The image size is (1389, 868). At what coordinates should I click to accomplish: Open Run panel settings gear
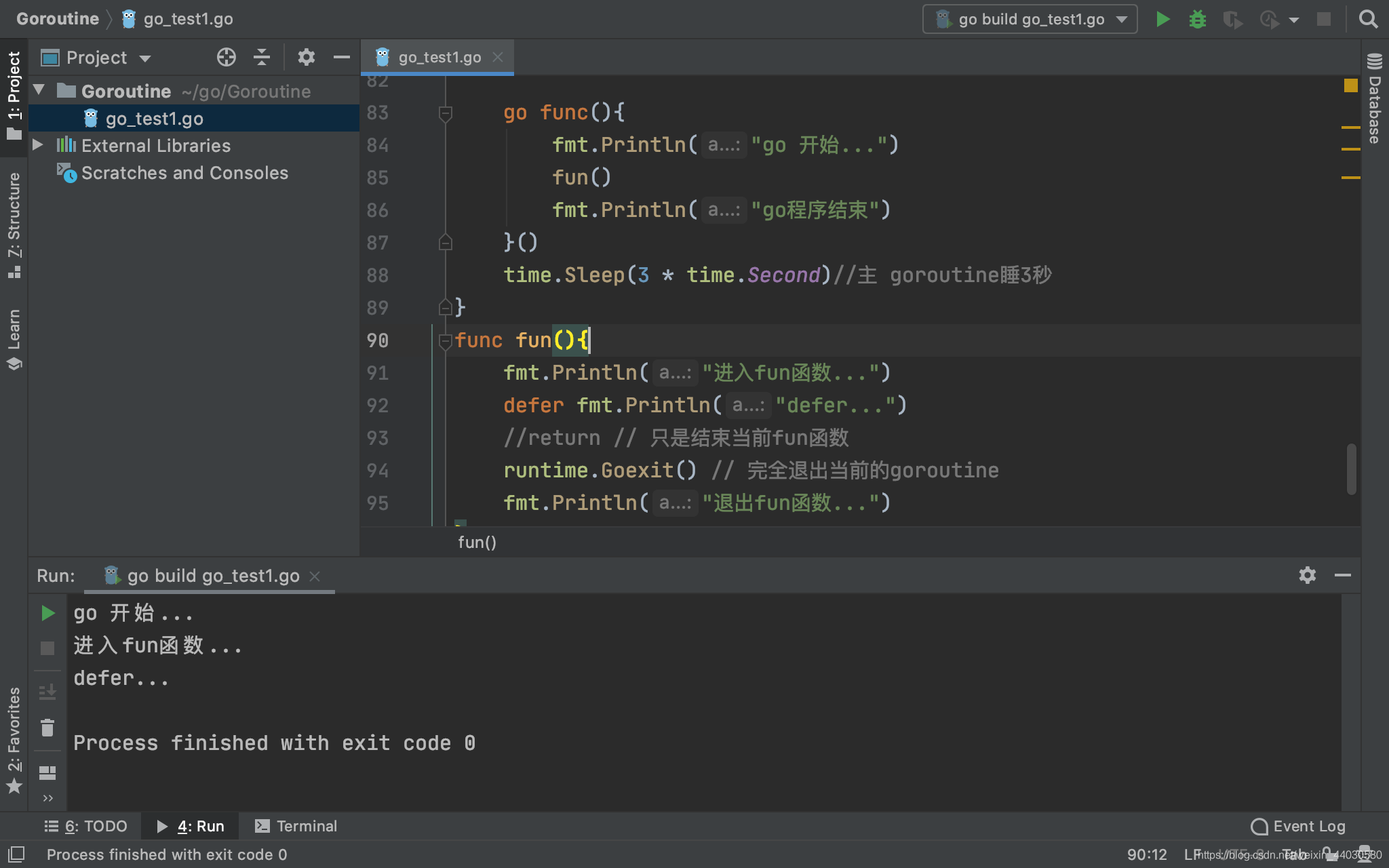(x=1308, y=575)
